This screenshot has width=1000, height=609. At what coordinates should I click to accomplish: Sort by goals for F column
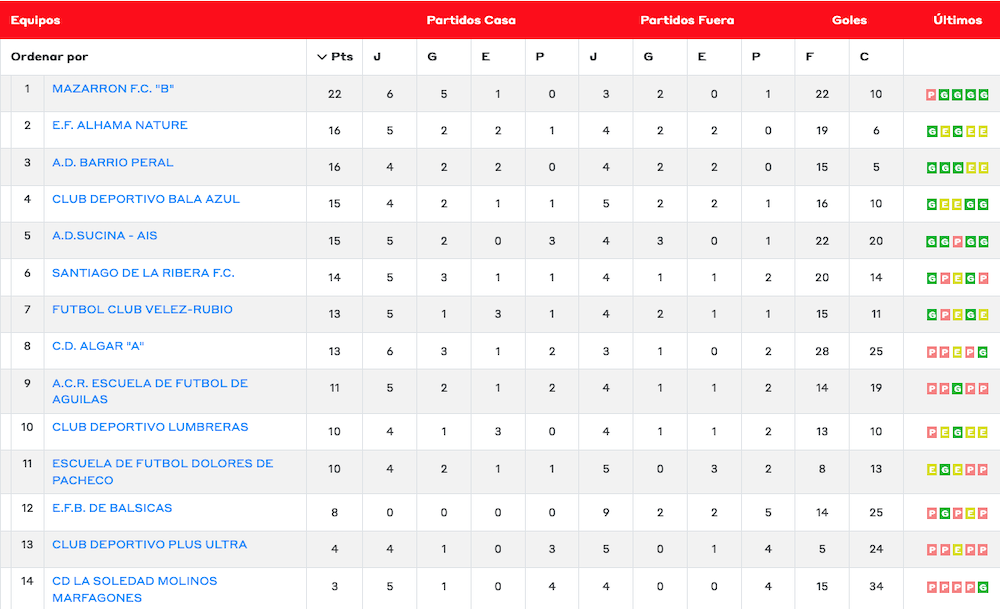coord(810,57)
